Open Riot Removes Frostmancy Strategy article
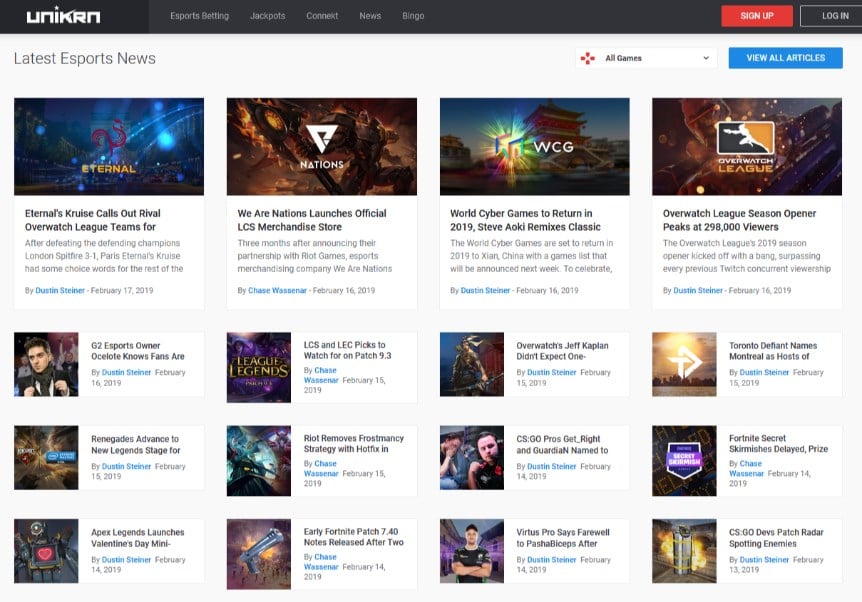The height and width of the screenshot is (602, 862). click(x=353, y=444)
